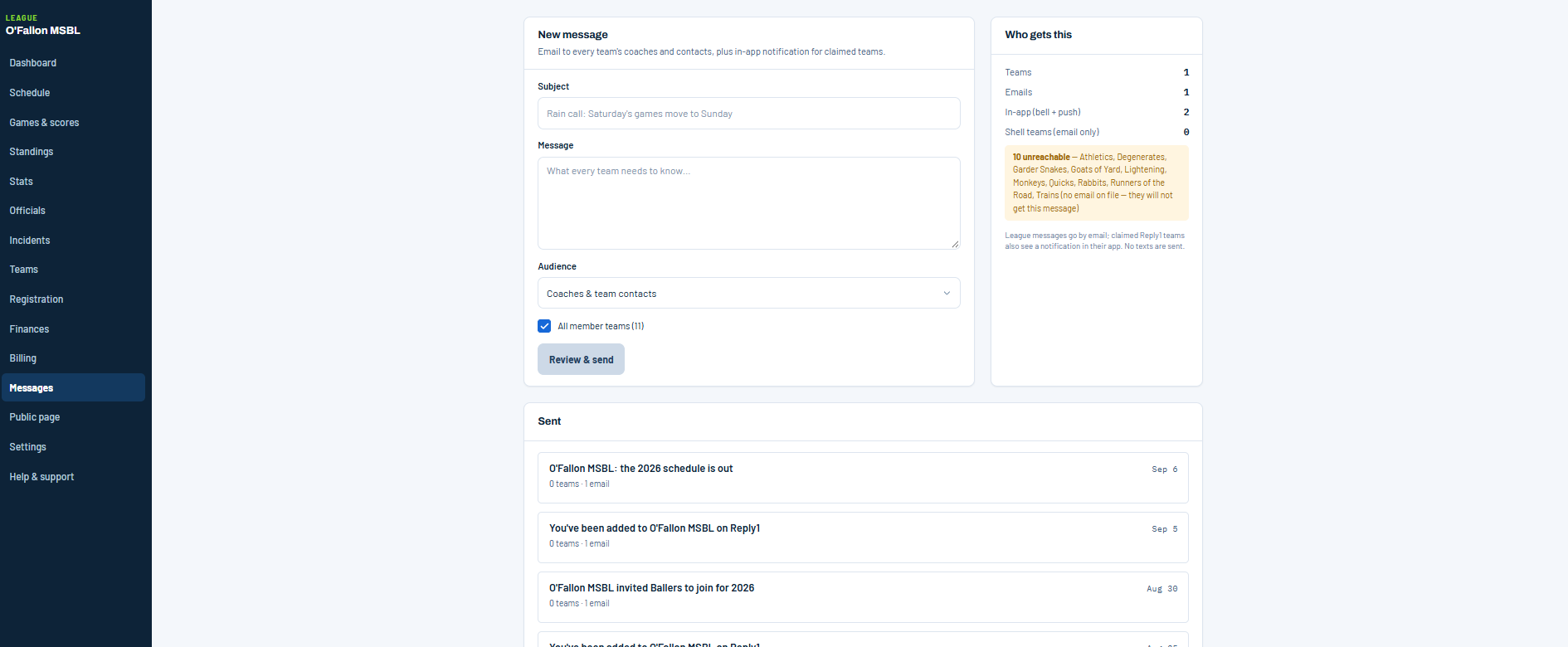
Task: Click the 'Sent' section heading
Action: point(549,421)
